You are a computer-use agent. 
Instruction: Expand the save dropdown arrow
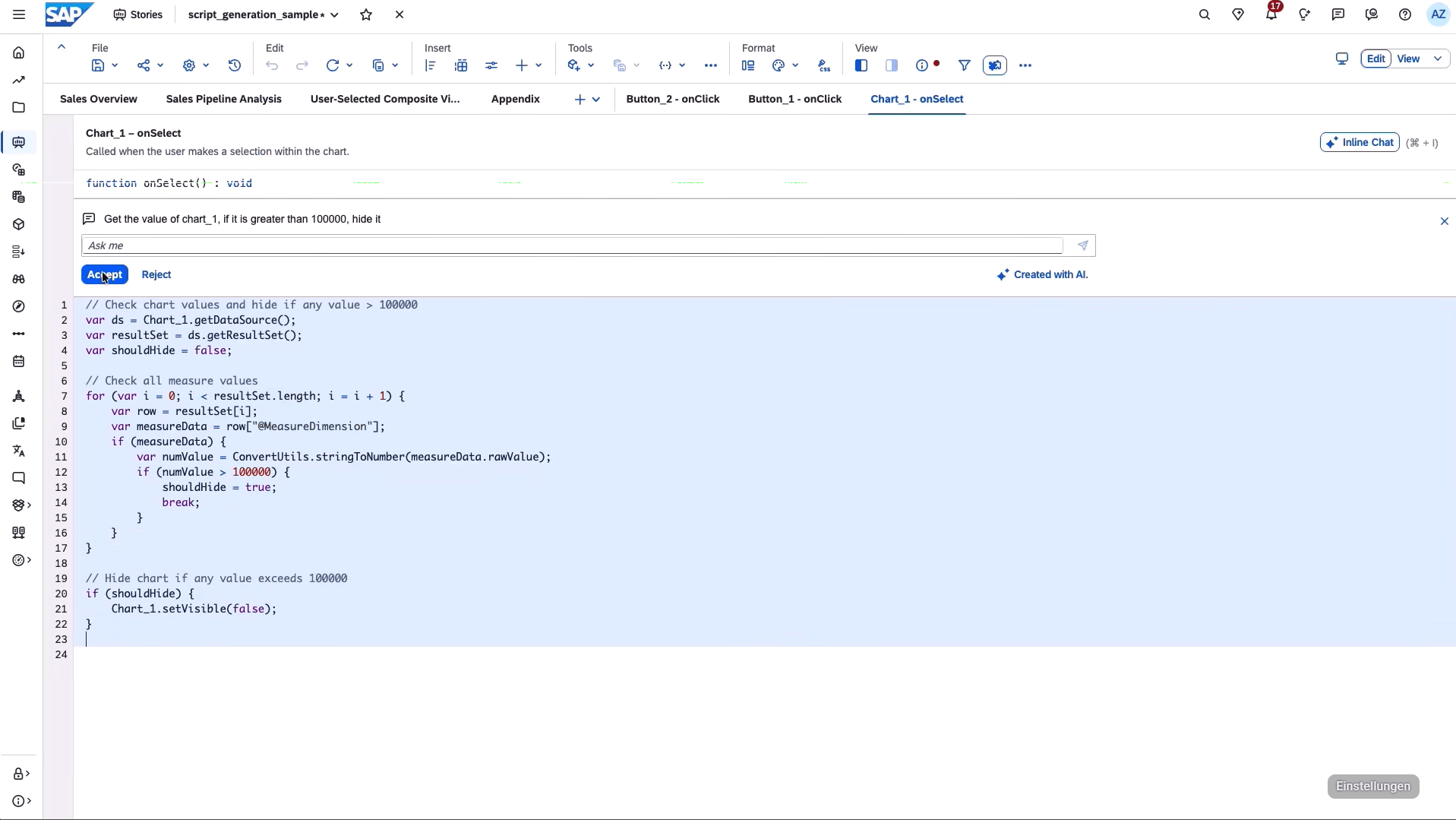tap(115, 65)
